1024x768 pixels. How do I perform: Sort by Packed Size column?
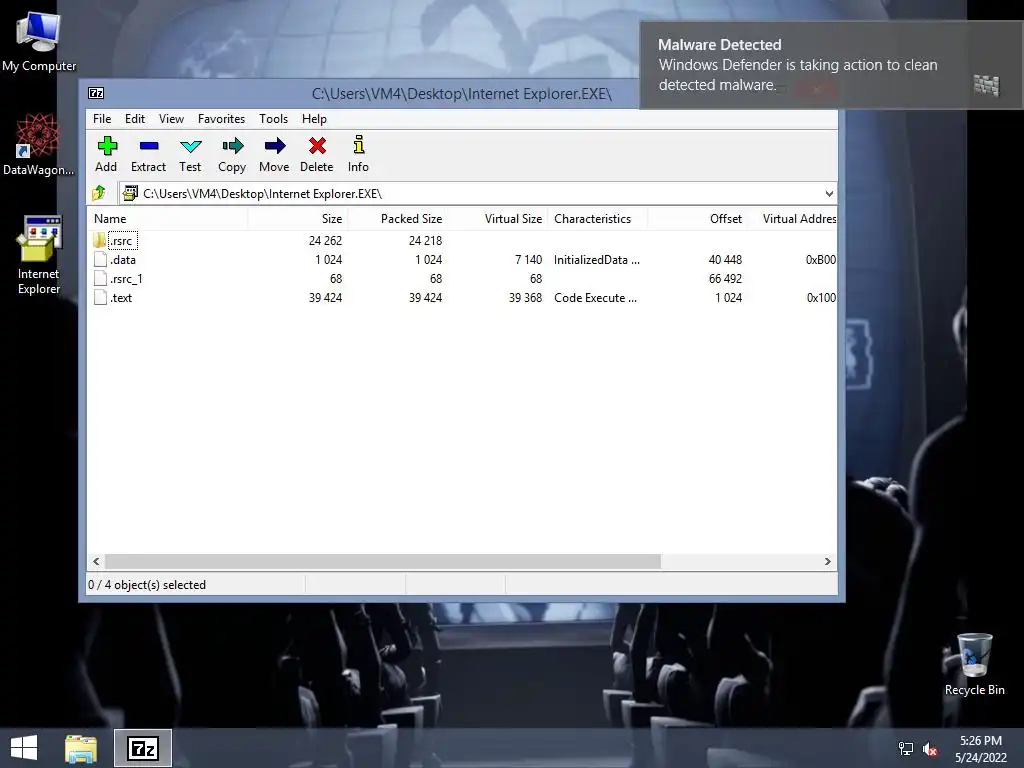[397, 219]
